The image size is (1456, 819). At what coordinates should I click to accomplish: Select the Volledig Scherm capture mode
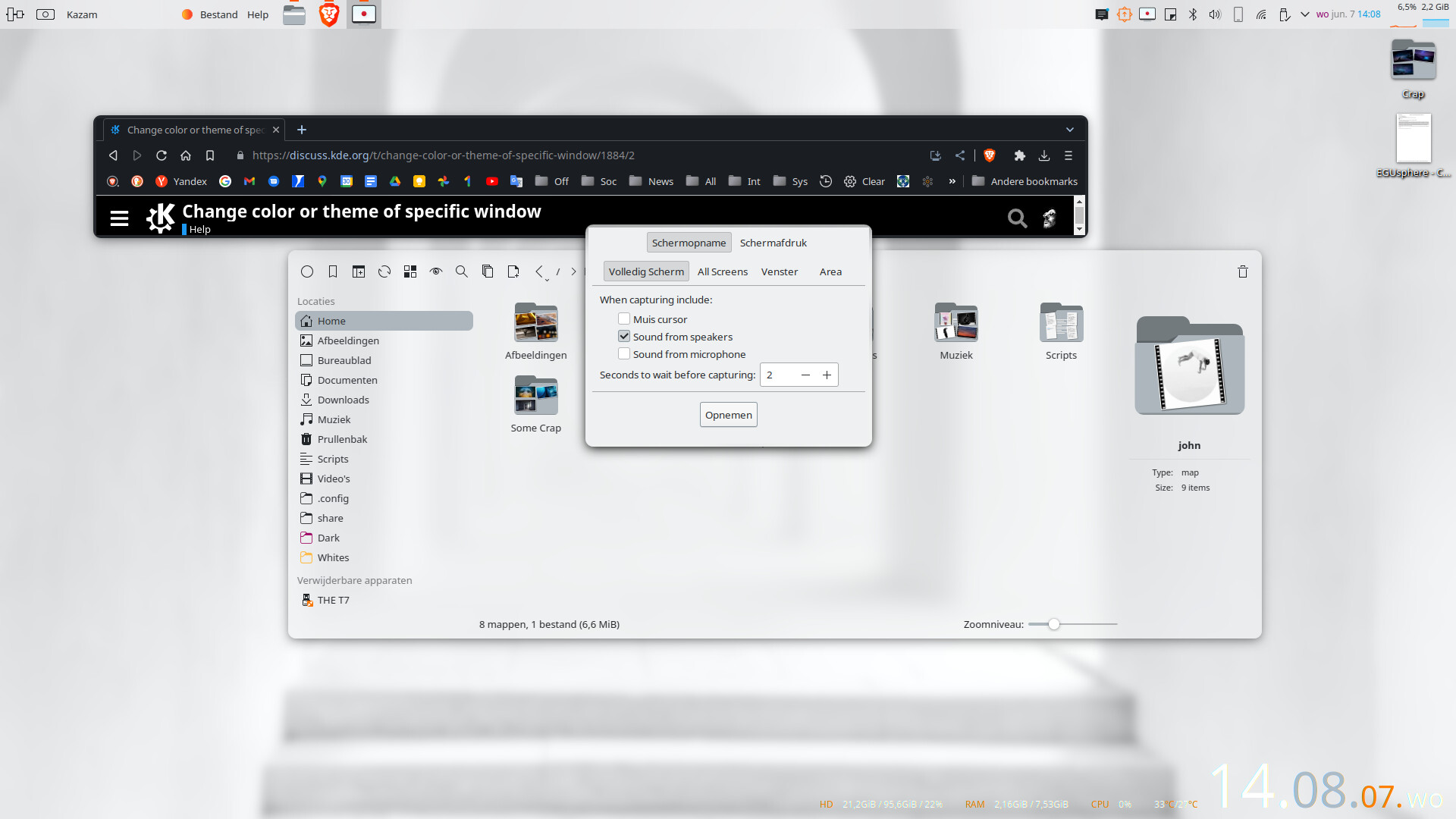[x=646, y=271]
